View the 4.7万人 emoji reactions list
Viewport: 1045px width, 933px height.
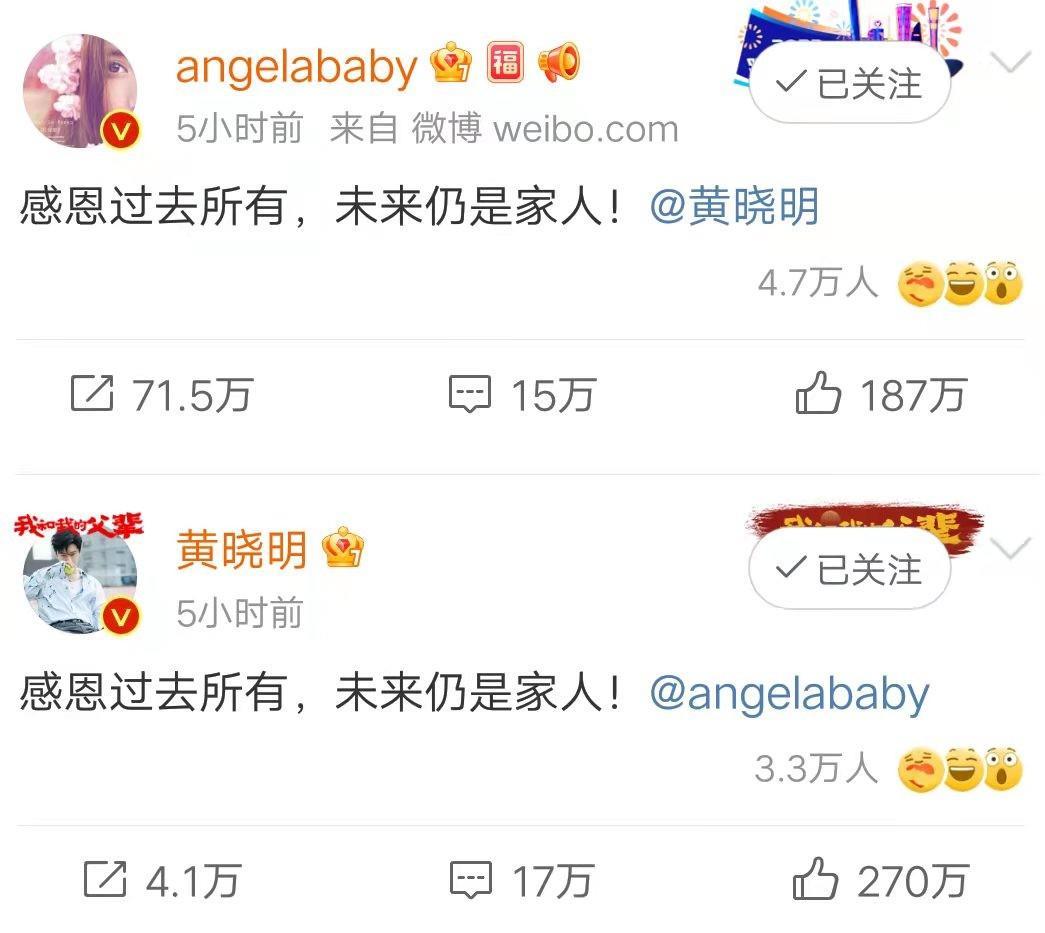(890, 283)
